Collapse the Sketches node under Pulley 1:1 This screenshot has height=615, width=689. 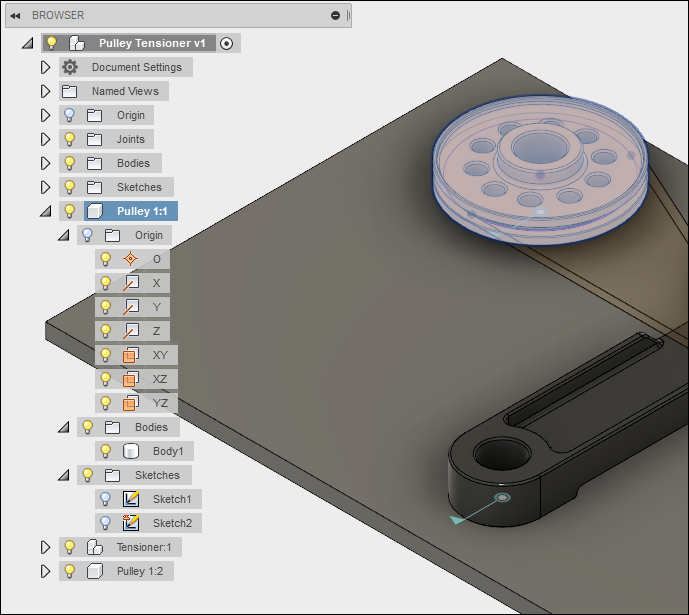tap(64, 475)
